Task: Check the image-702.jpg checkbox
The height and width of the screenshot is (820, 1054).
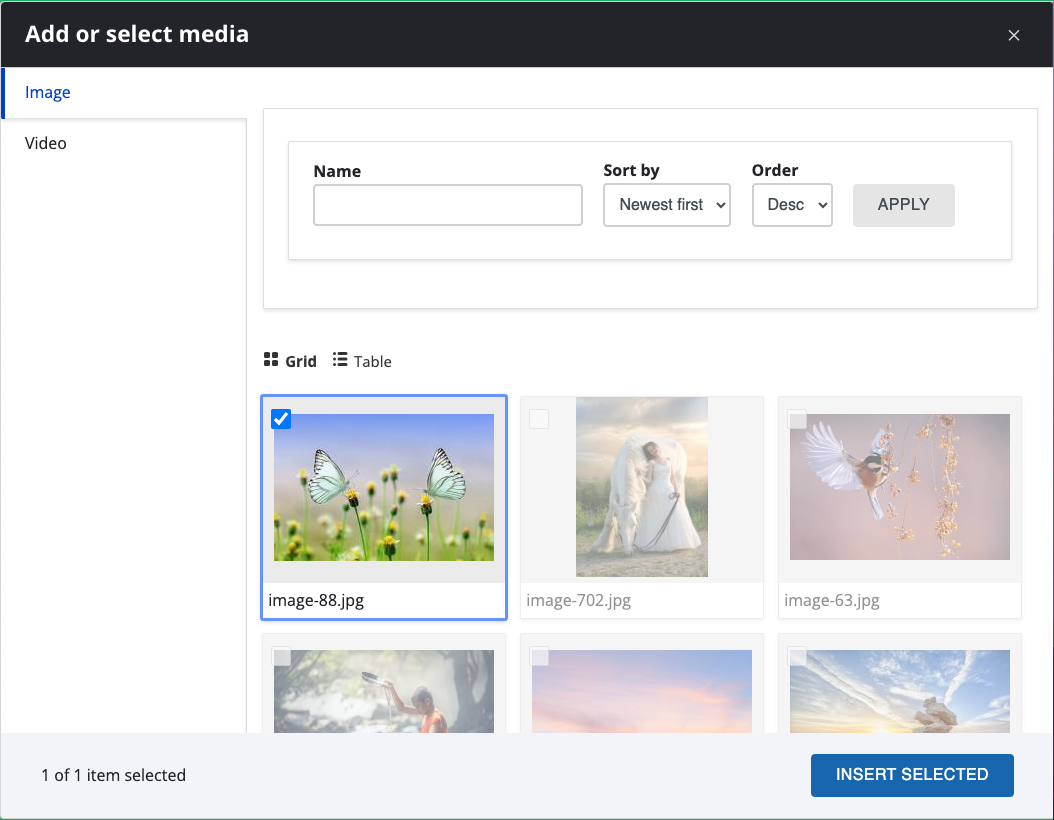Action: pyautogui.click(x=539, y=419)
